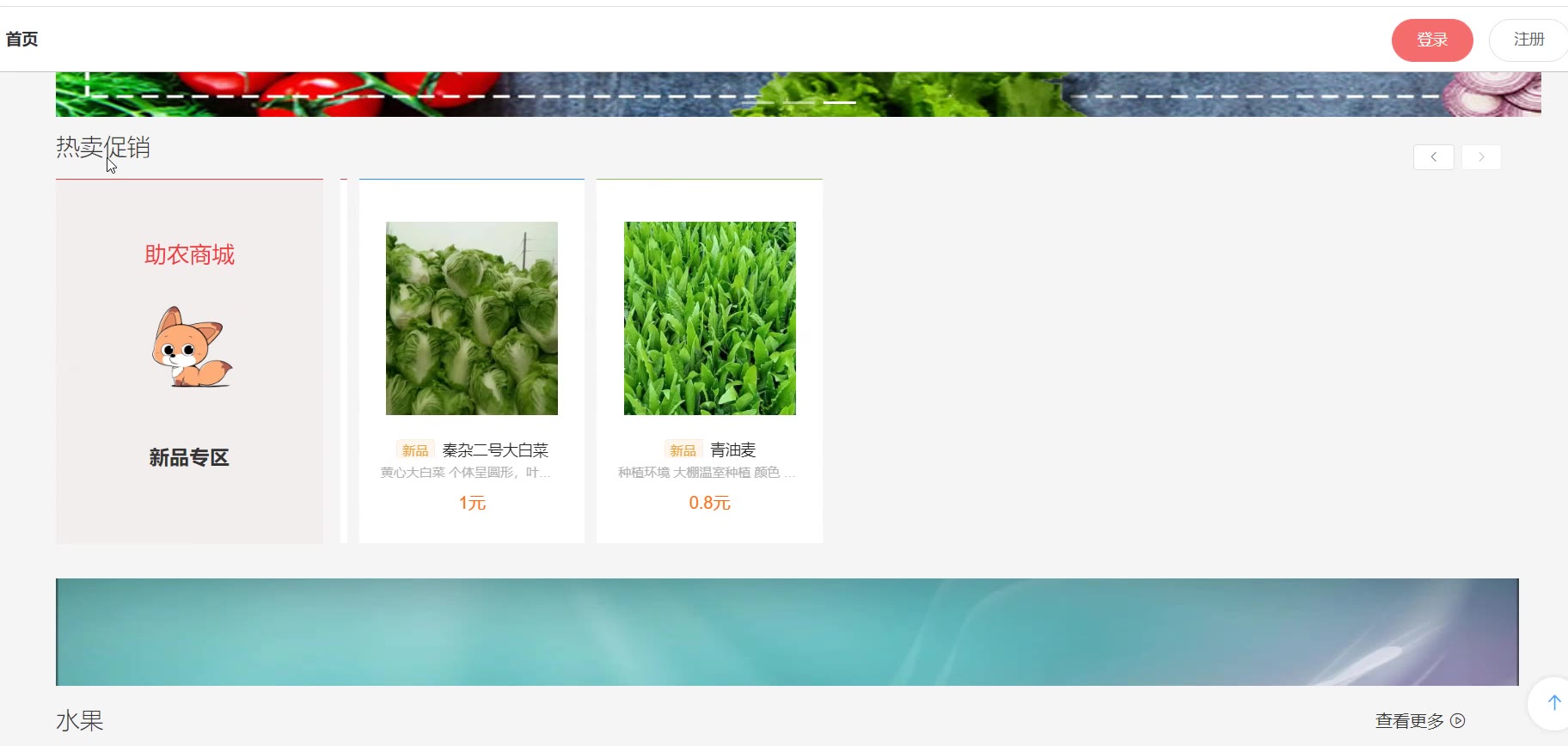This screenshot has width=1568, height=746.
Task: Click the back-to-top arrow button
Action: pos(1553,703)
